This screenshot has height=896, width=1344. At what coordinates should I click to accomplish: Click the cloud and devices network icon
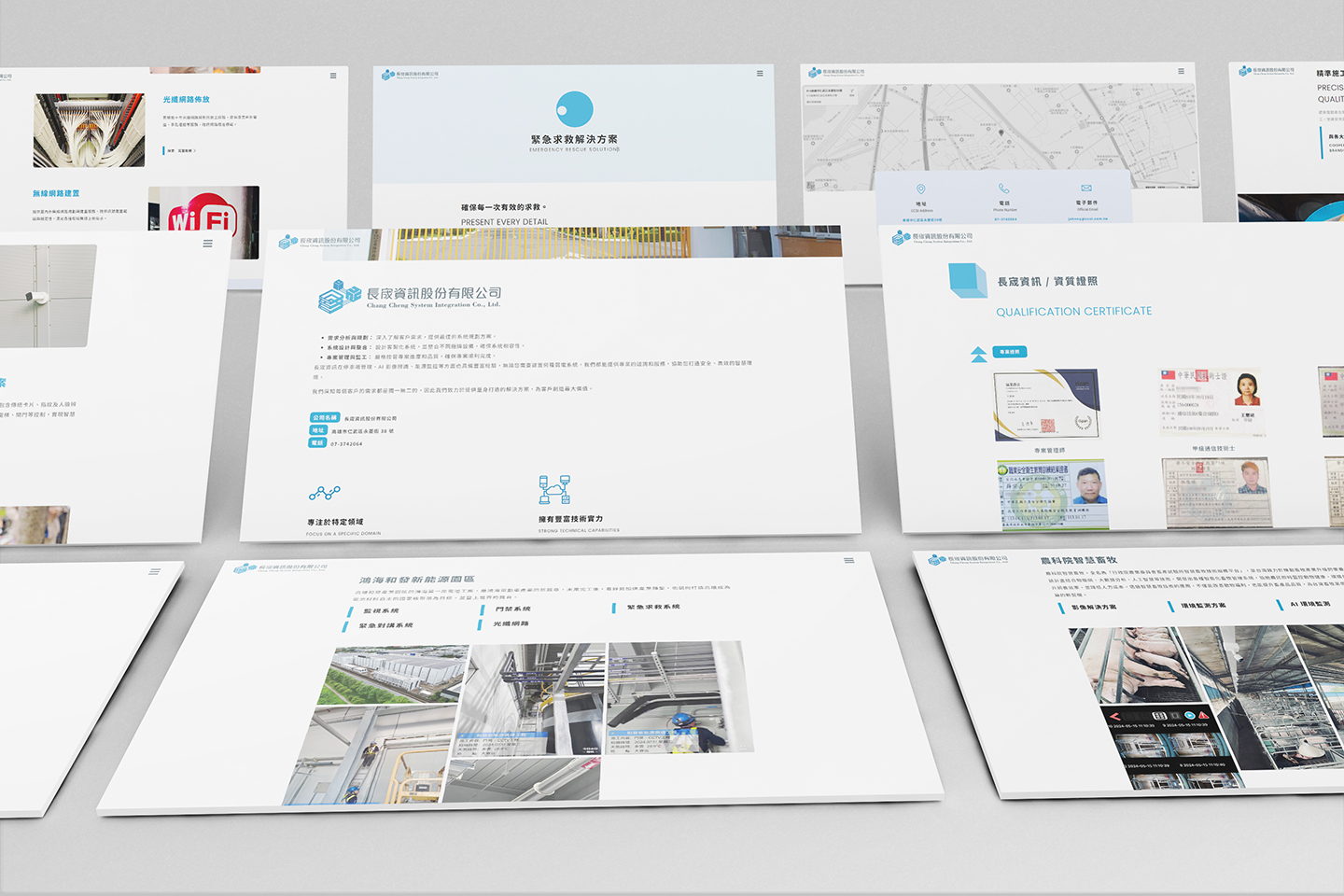[554, 489]
